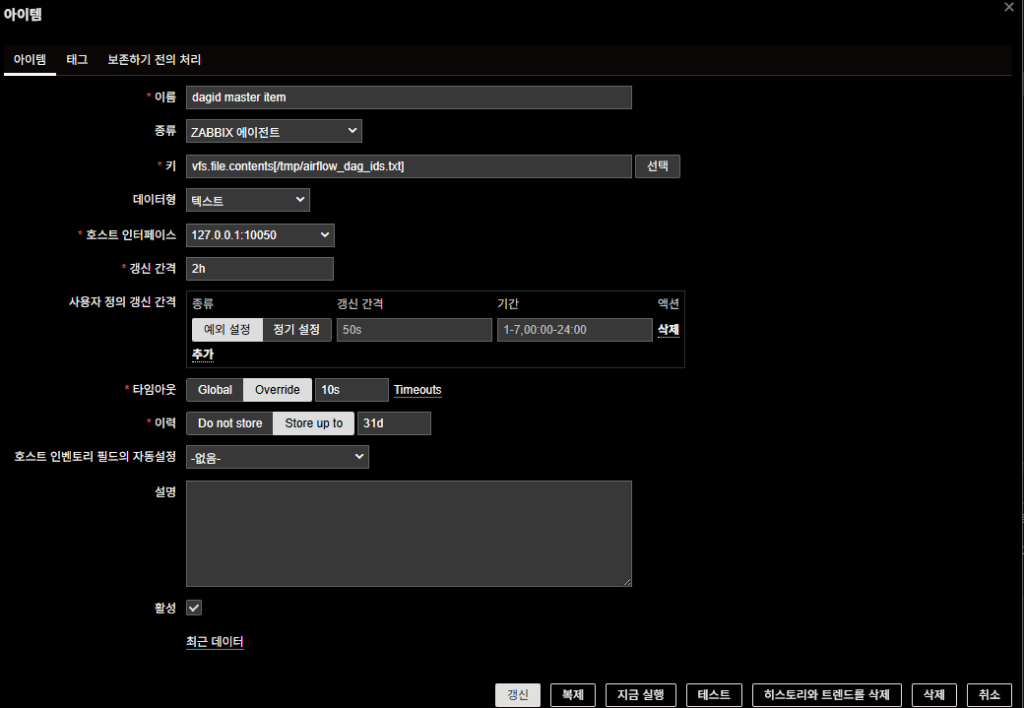
Task: Open the Timeouts link
Action: (x=417, y=390)
